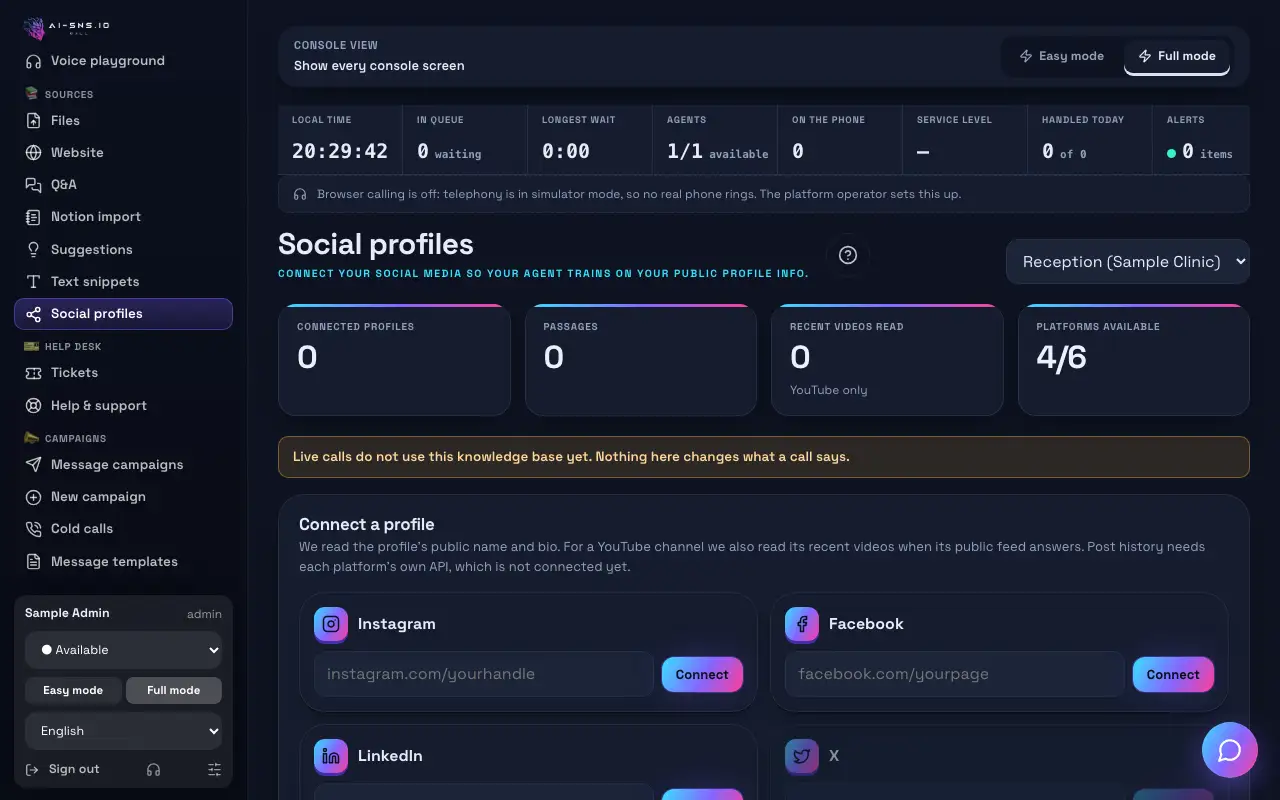Select Full mode in the sidebar footer
1280x800 pixels.
click(x=174, y=690)
